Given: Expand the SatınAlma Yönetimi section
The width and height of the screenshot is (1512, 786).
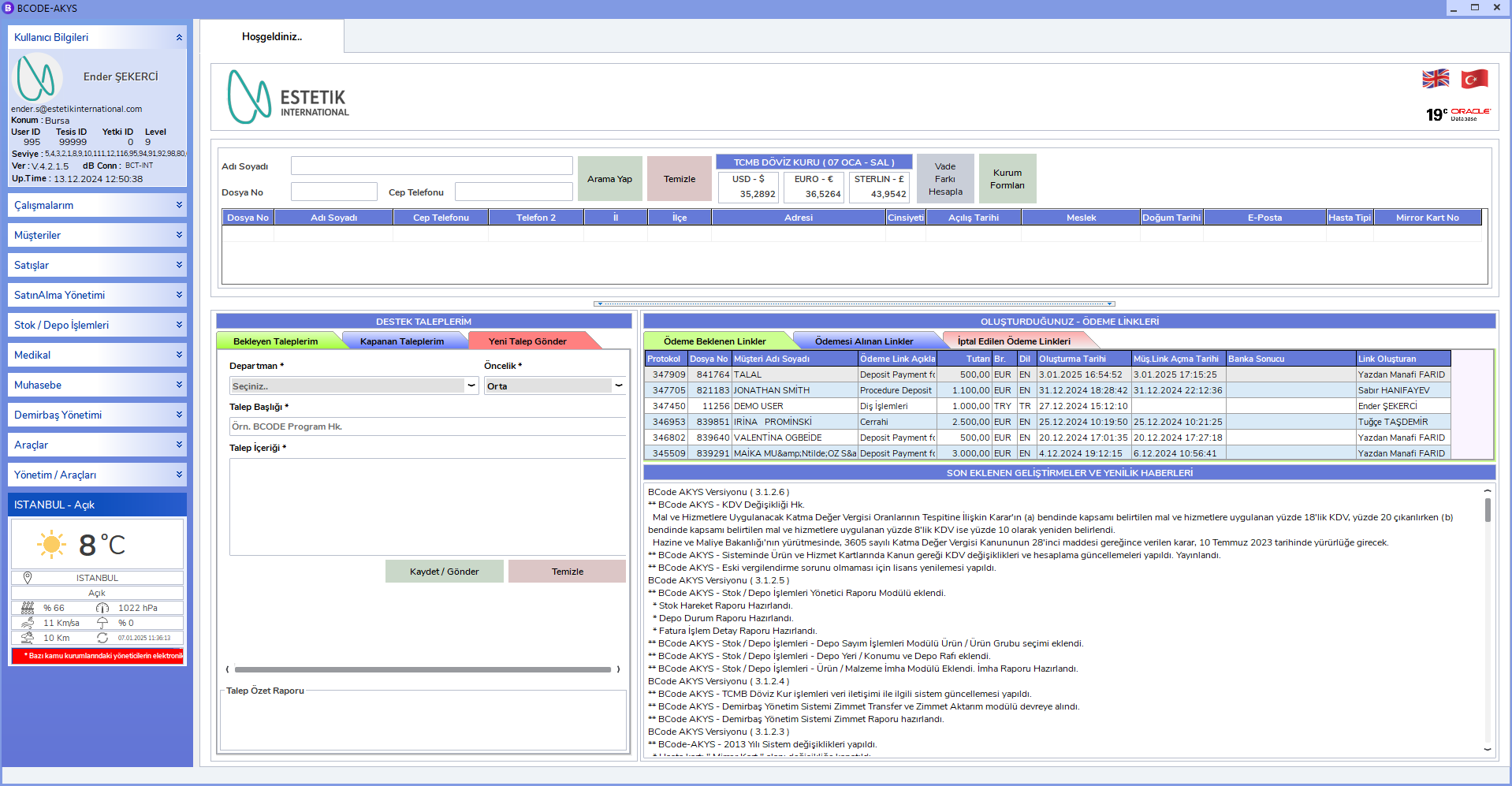Looking at the screenshot, I should pos(98,295).
